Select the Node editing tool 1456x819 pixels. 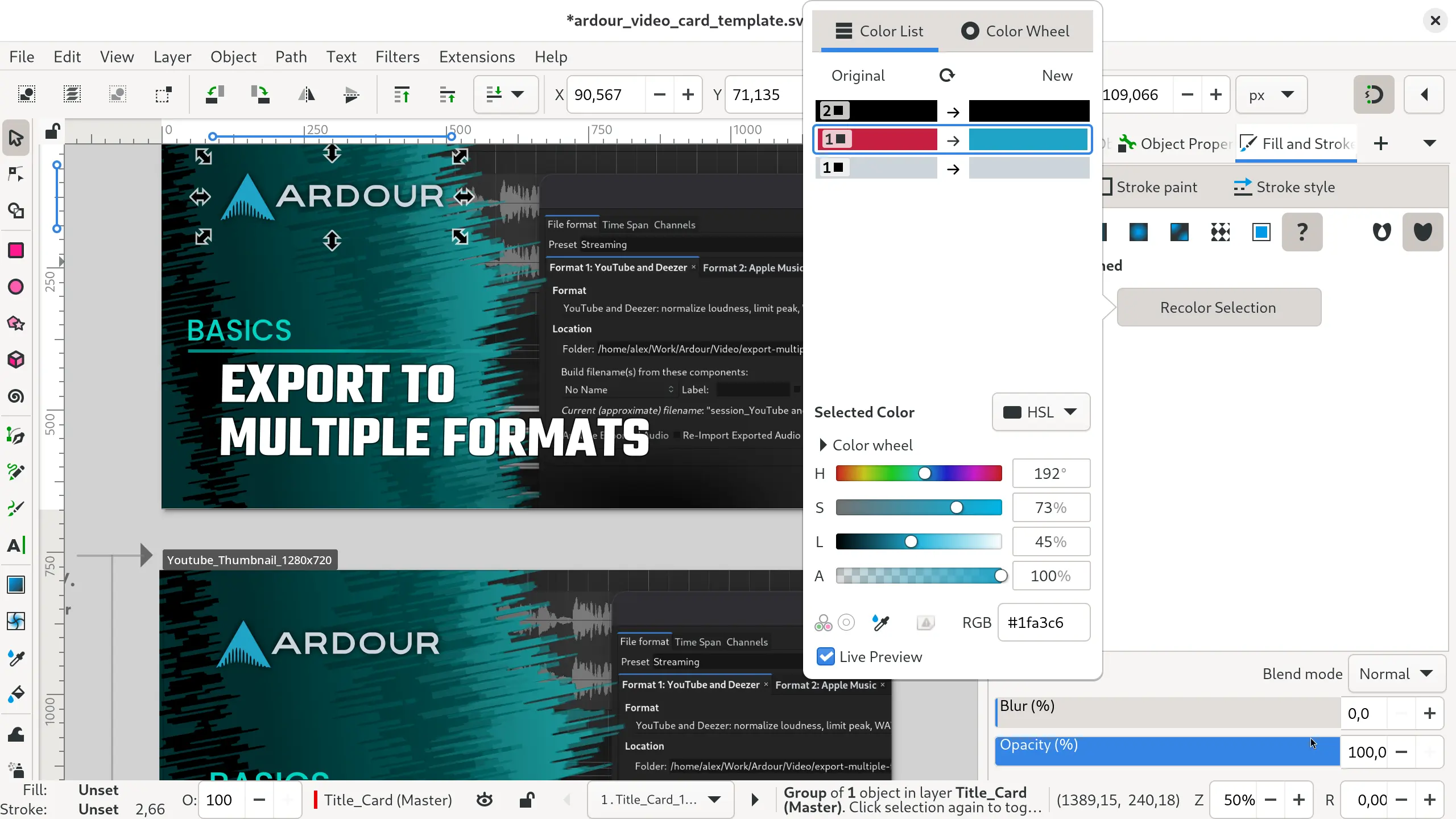click(x=16, y=175)
